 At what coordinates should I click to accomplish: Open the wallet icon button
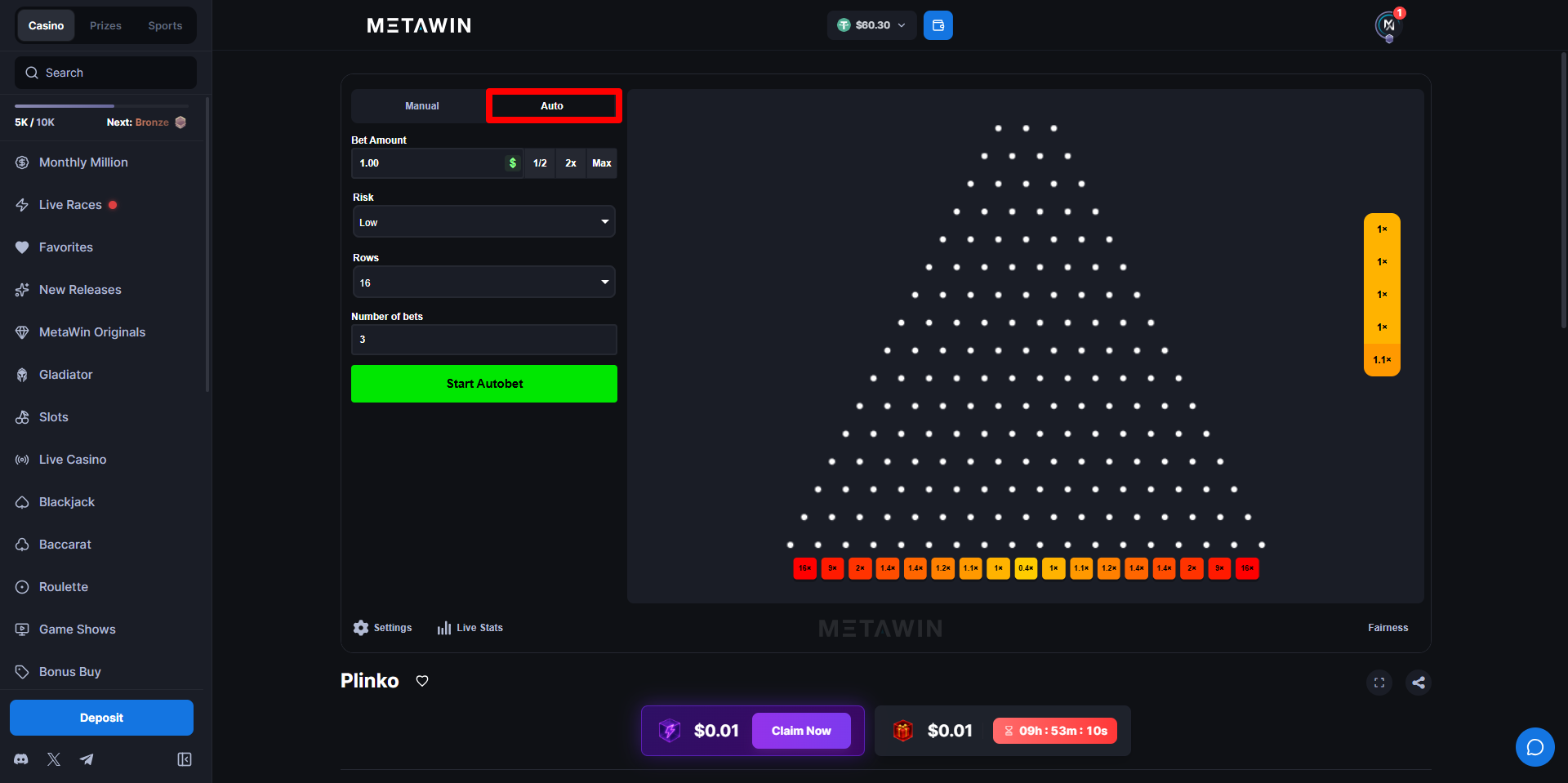click(x=938, y=25)
